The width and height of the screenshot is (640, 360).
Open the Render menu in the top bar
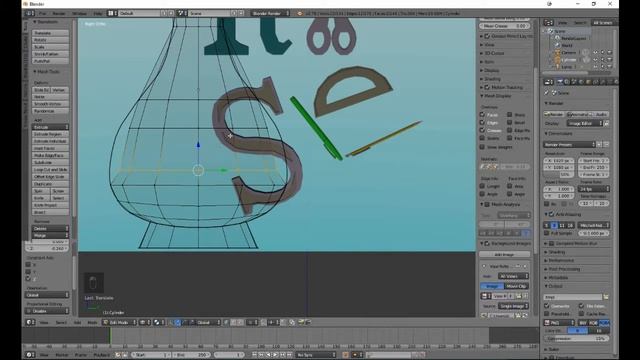[59, 13]
